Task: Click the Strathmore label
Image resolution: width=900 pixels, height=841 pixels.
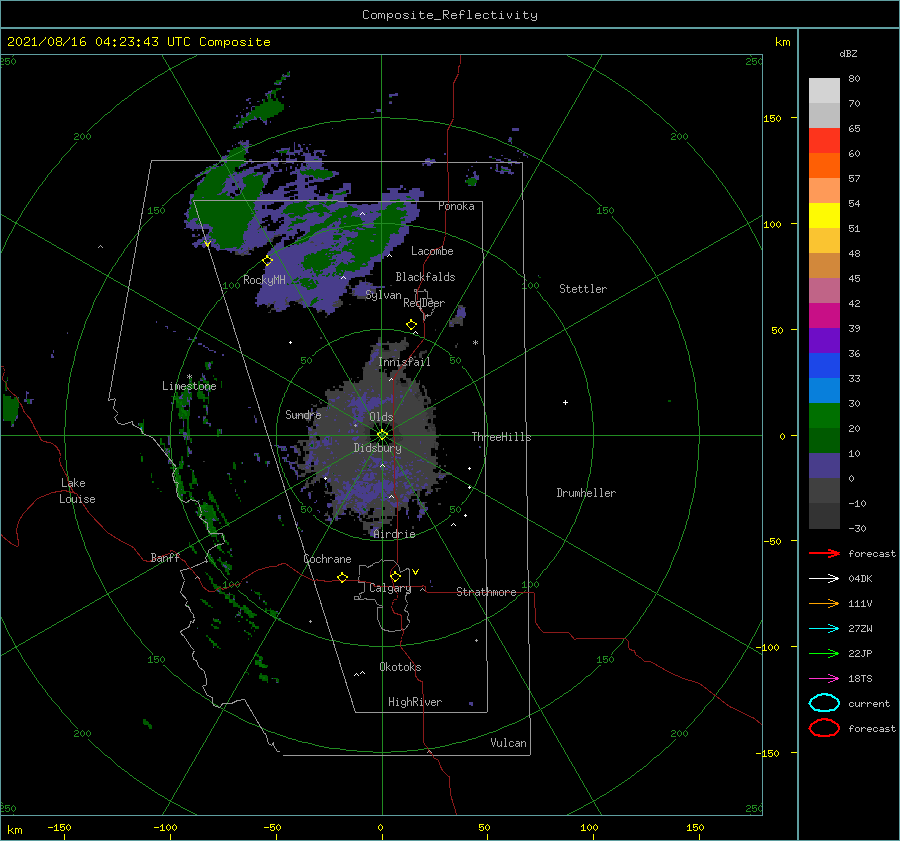Action: coord(486,592)
